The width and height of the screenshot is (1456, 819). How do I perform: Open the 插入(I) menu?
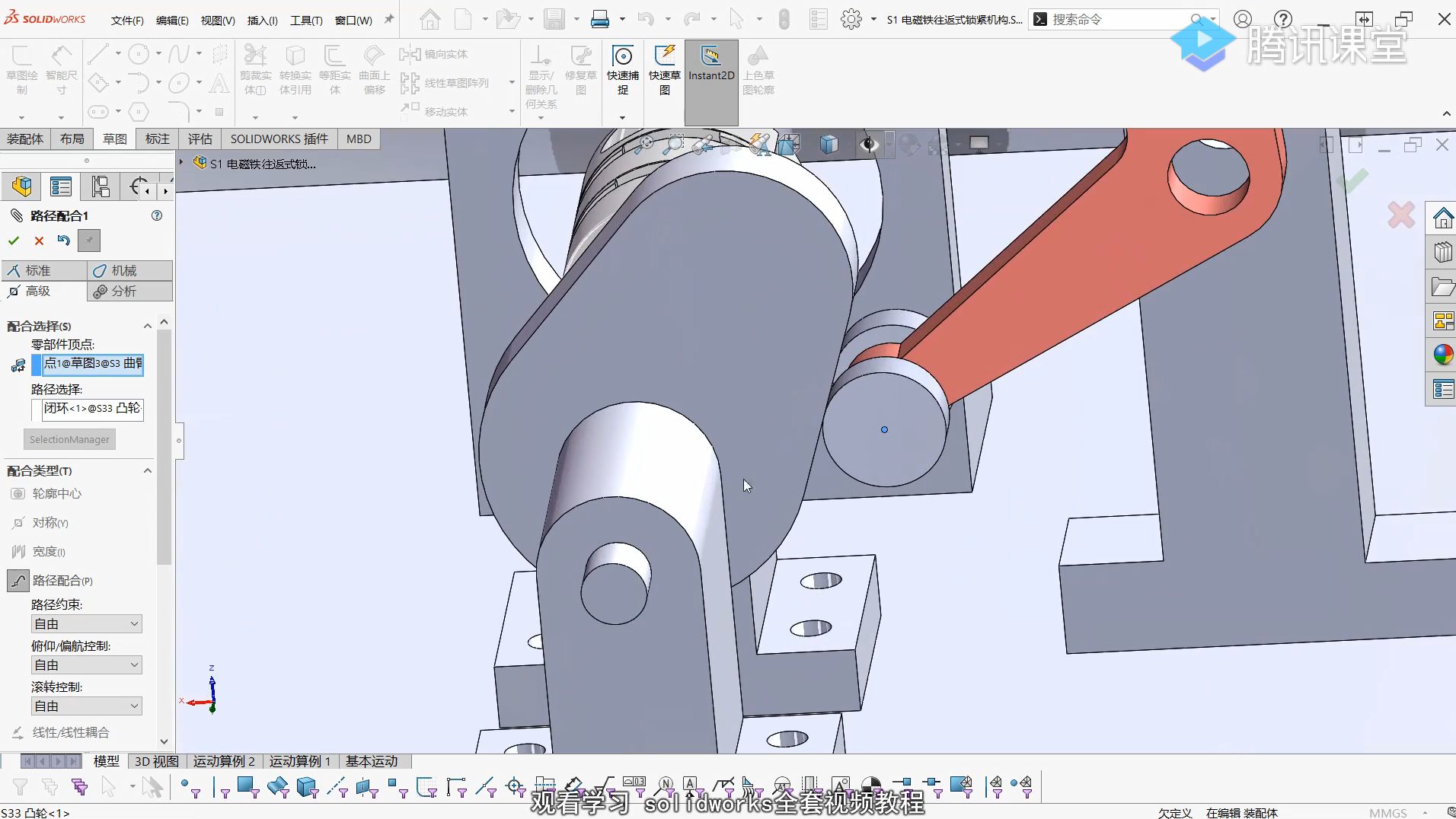click(263, 20)
